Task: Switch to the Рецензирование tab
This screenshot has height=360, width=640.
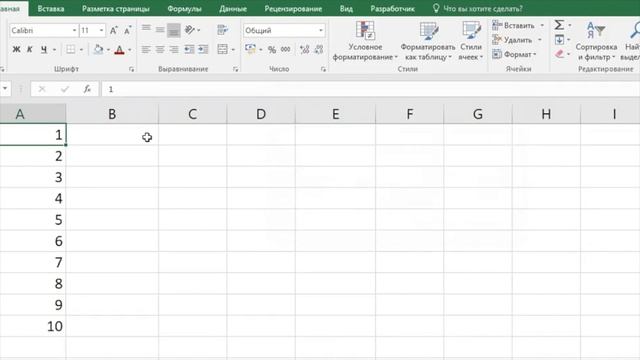Action: (x=293, y=9)
